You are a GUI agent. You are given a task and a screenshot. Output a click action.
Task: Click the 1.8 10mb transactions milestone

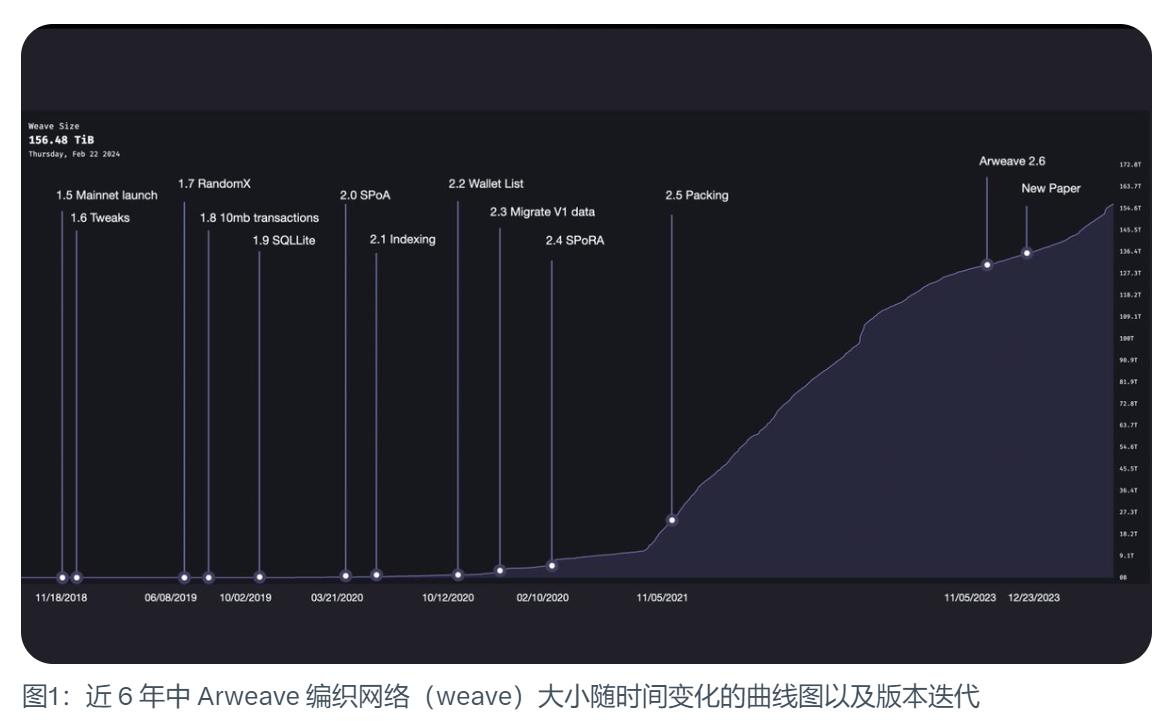pos(208,576)
